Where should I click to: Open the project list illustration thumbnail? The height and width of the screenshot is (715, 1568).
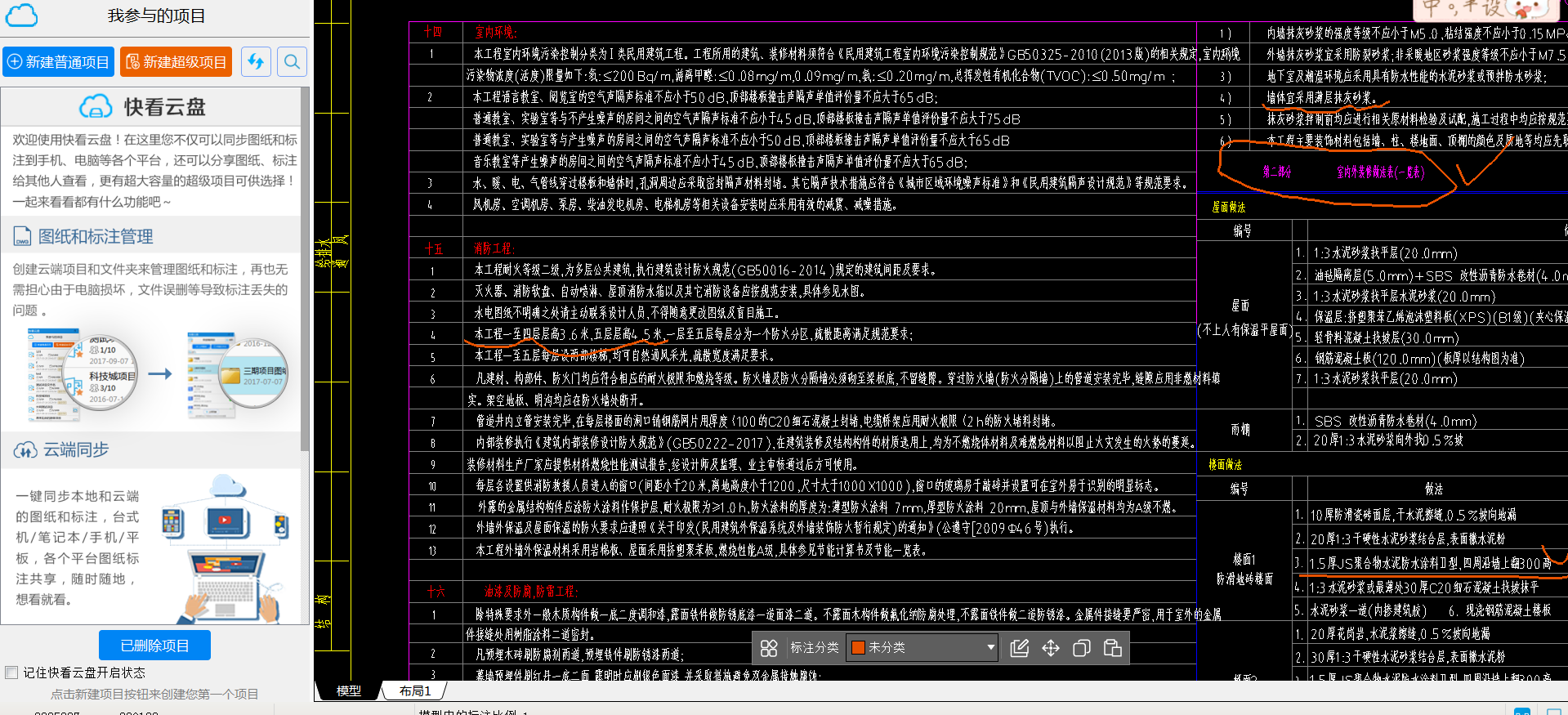(158, 373)
